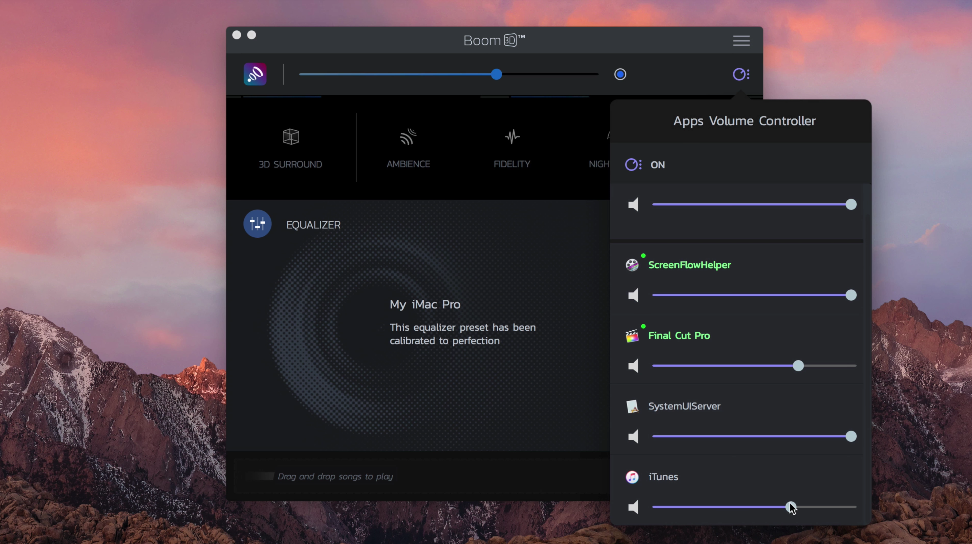This screenshot has width=972, height=544.
Task: Click the iTunes app icon
Action: 632,477
